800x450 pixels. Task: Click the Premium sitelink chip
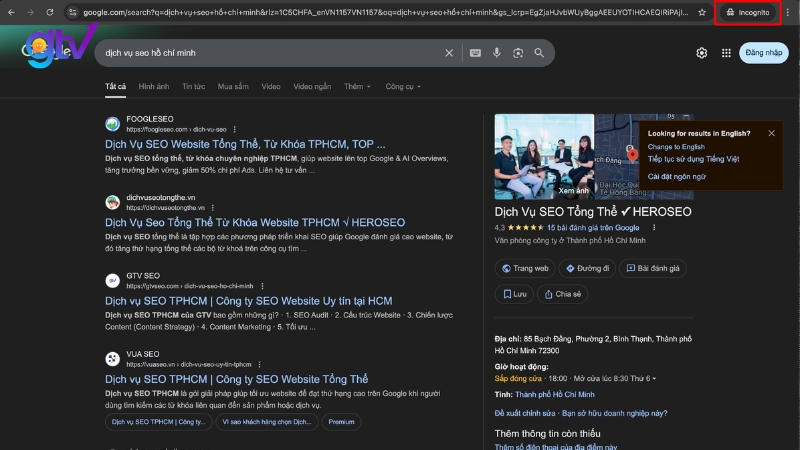click(341, 422)
